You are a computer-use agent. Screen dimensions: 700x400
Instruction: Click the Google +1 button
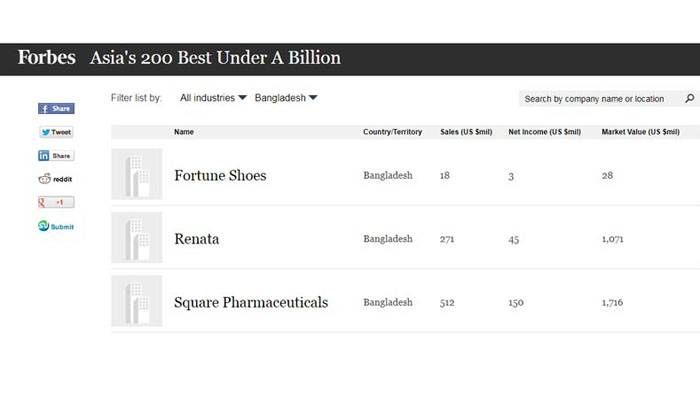[56, 202]
